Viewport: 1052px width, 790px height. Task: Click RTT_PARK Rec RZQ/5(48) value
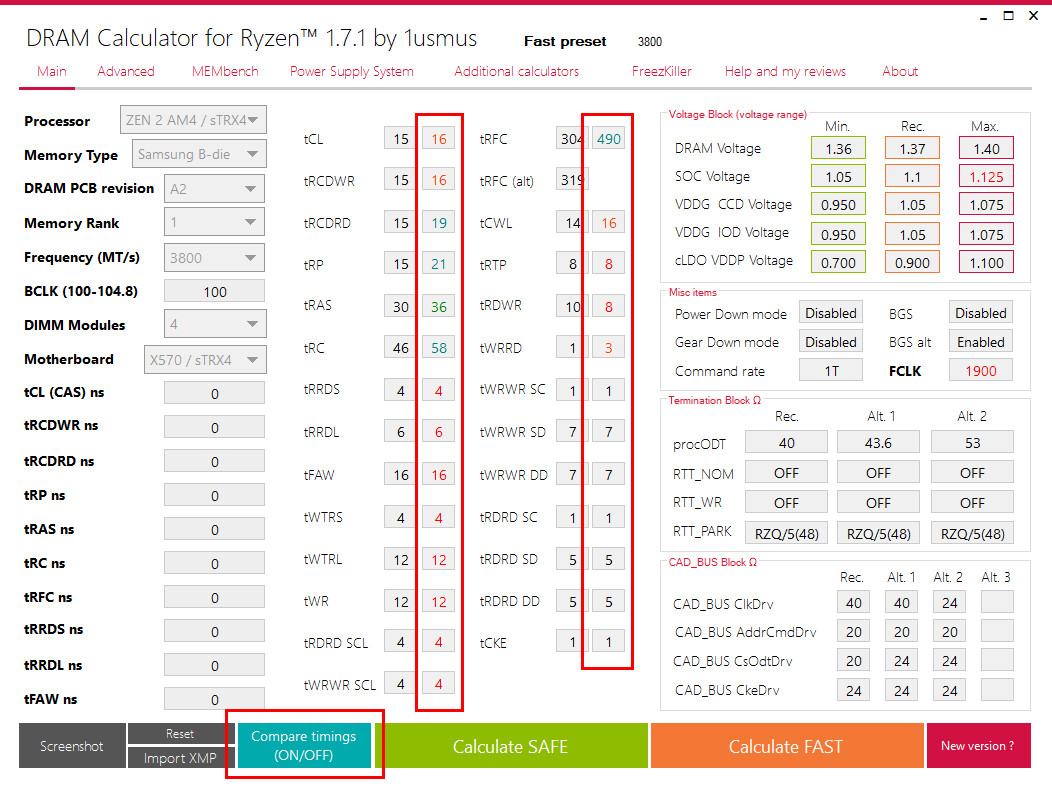[786, 534]
